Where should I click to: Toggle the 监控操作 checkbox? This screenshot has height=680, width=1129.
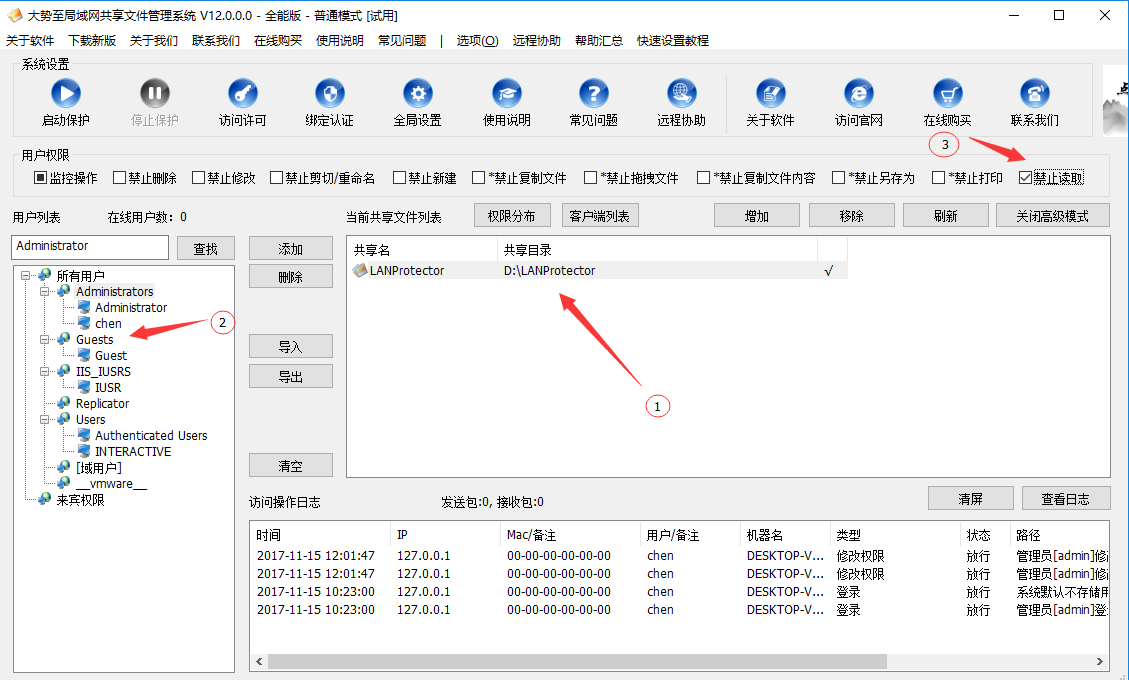41,178
